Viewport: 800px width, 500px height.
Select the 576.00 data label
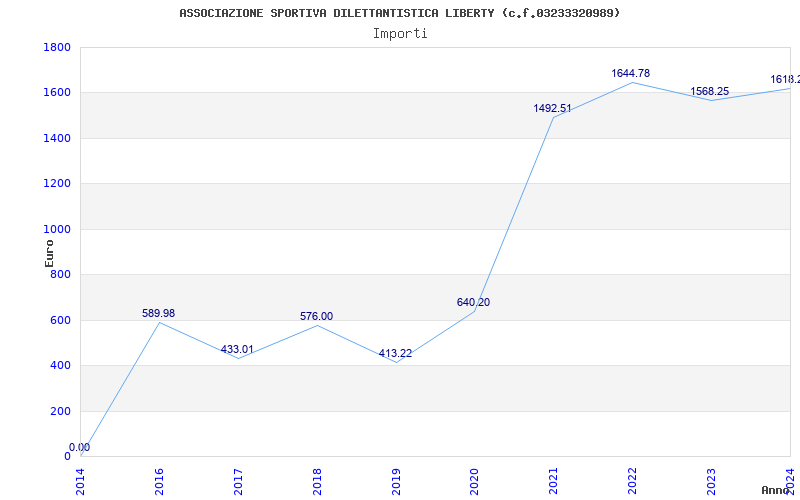[x=316, y=316]
